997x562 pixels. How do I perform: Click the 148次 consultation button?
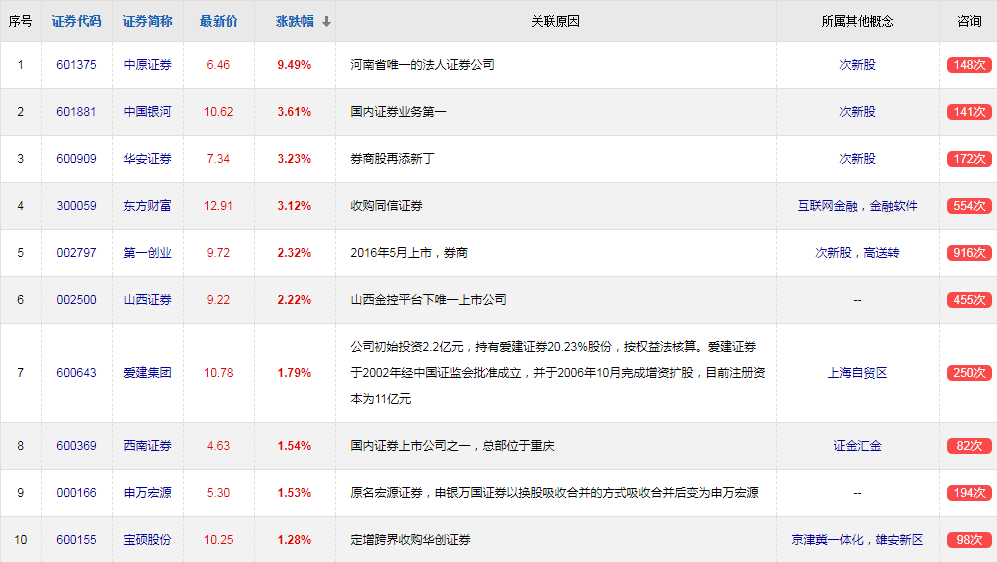(969, 65)
